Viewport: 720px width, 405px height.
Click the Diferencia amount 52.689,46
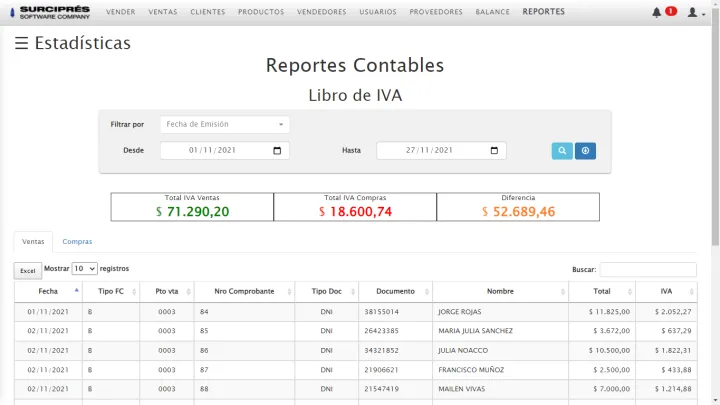click(x=518, y=212)
